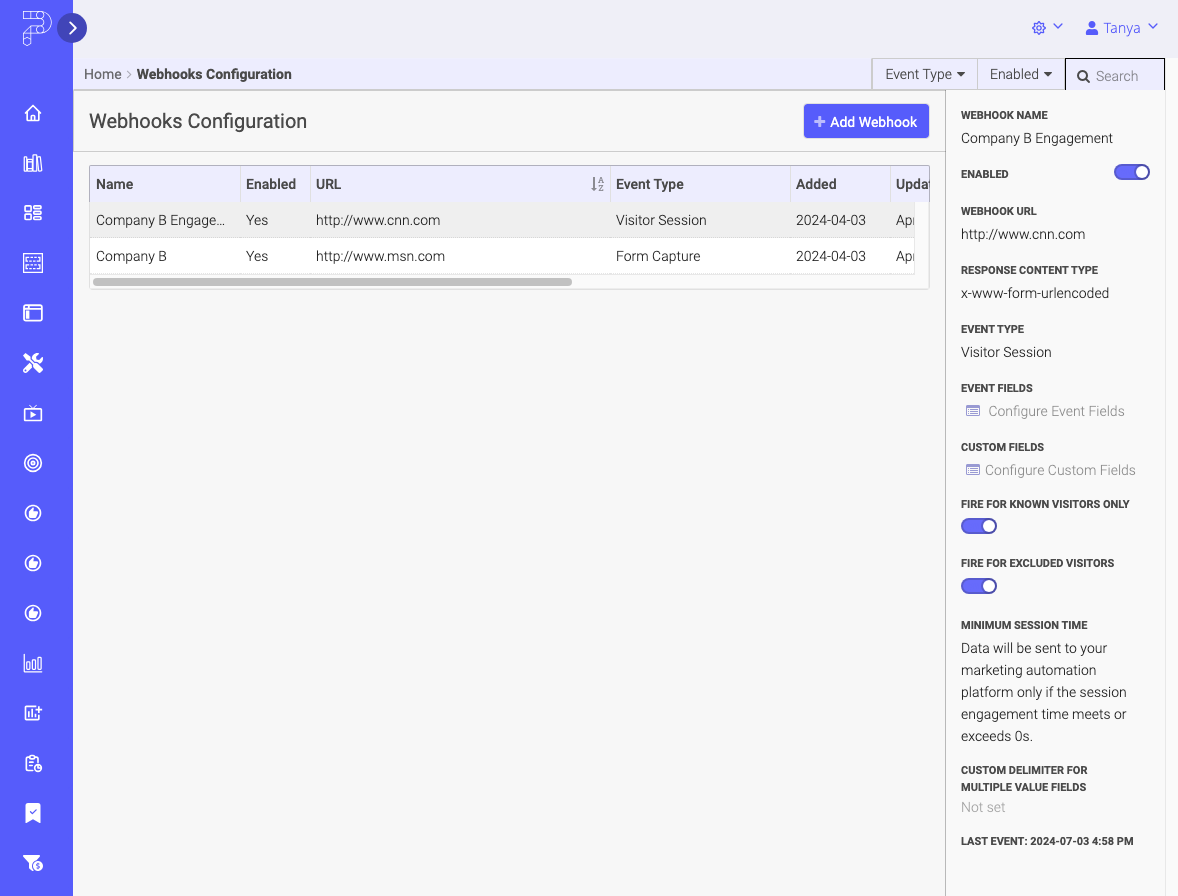Click the tools (wrench and screwdriver) icon
This screenshot has width=1178, height=896.
coord(33,363)
